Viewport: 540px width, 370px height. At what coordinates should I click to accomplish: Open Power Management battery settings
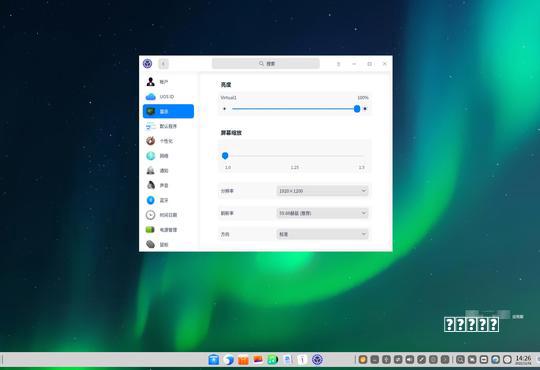168,230
